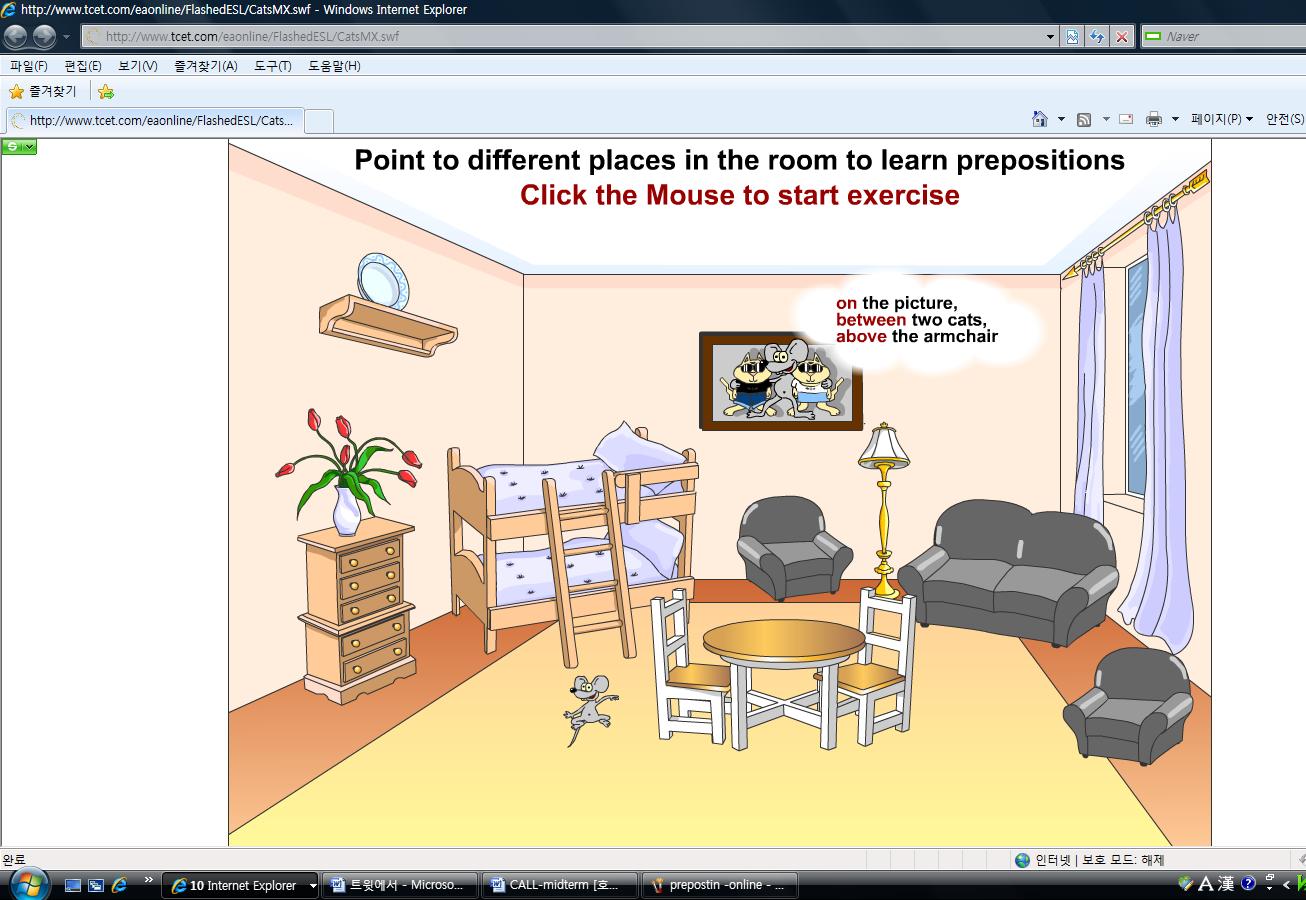Stop loading the page
This screenshot has width=1306, height=900.
1119,37
